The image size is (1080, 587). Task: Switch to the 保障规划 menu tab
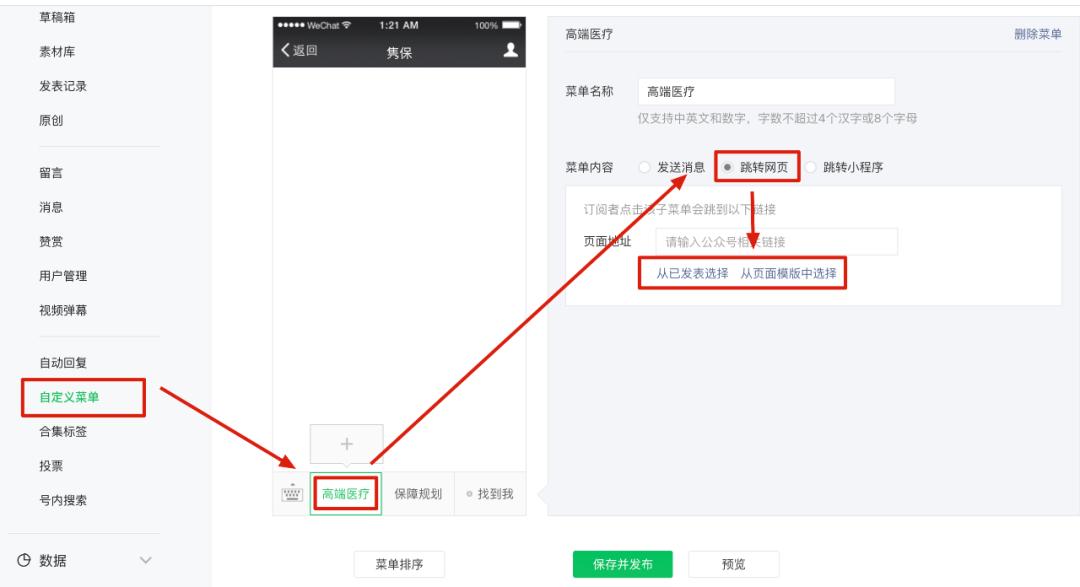tap(420, 491)
